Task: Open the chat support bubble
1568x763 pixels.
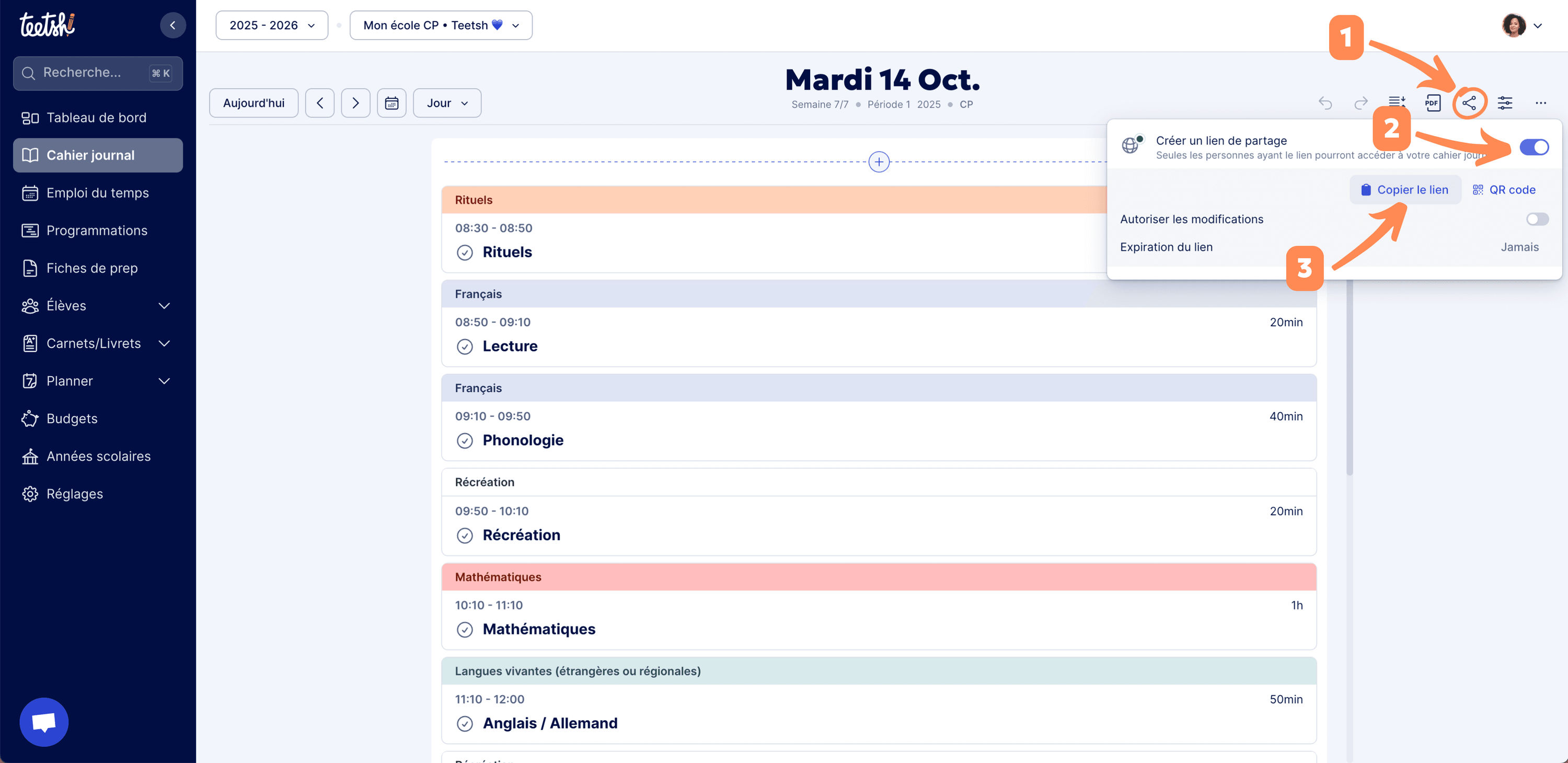Action: (x=44, y=722)
